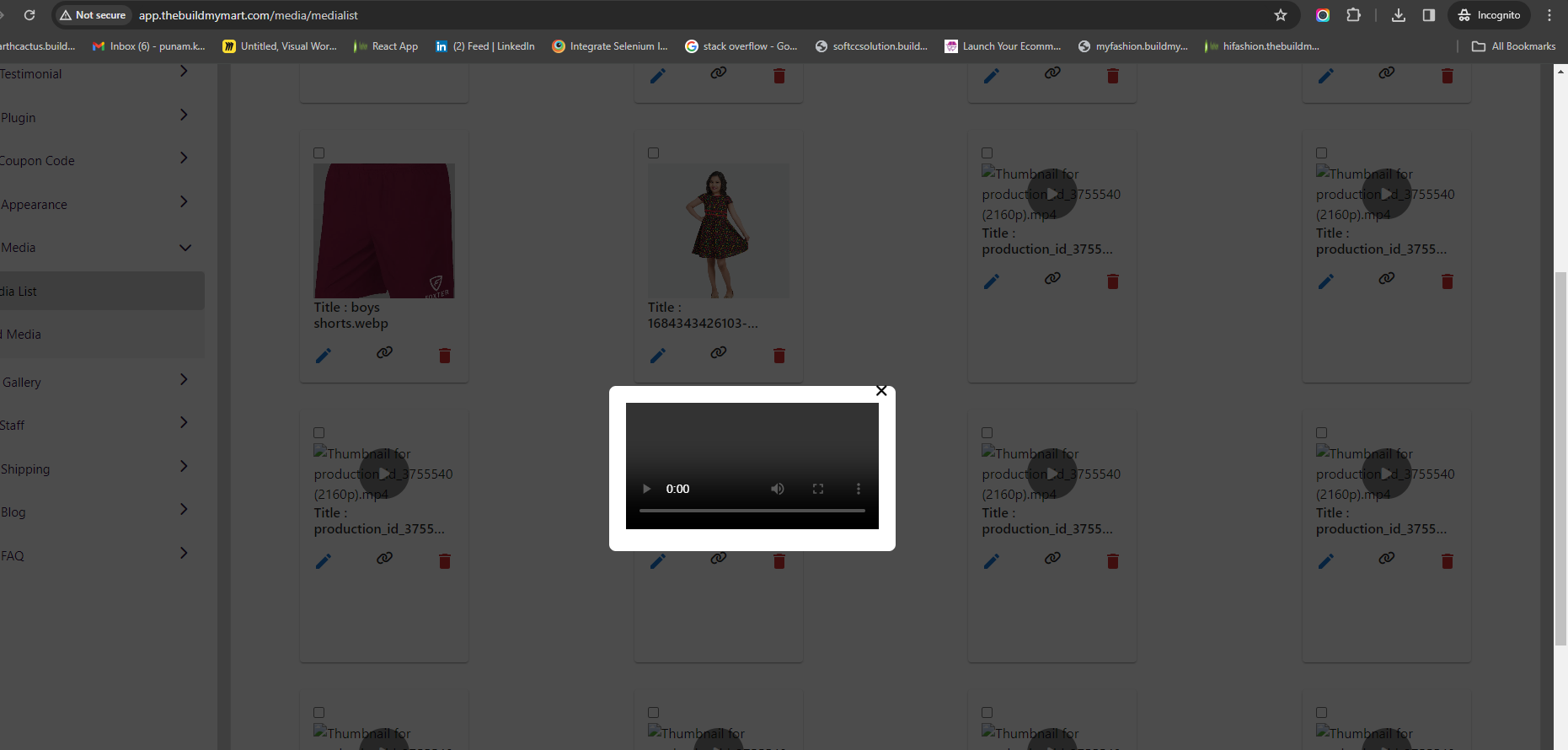Open Feed LinkedIn bookmark
The width and height of the screenshot is (1568, 750).
tap(485, 46)
